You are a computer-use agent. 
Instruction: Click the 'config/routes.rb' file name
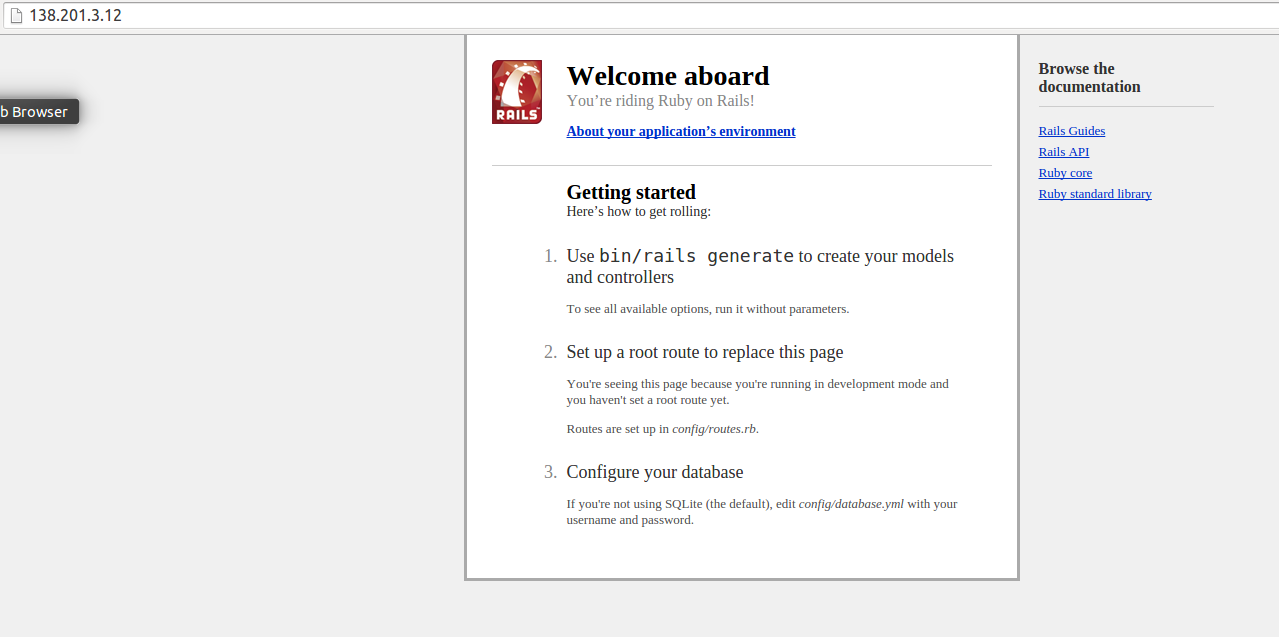point(714,429)
